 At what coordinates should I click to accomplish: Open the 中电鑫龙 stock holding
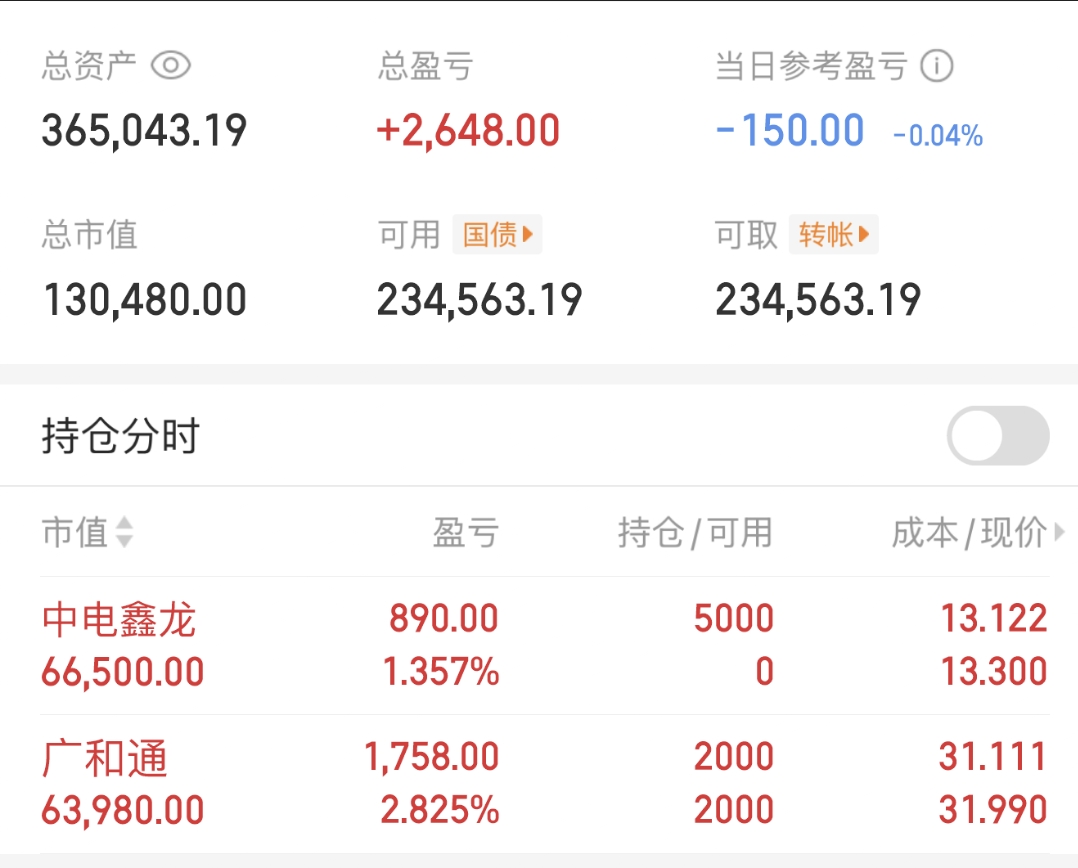click(x=119, y=621)
